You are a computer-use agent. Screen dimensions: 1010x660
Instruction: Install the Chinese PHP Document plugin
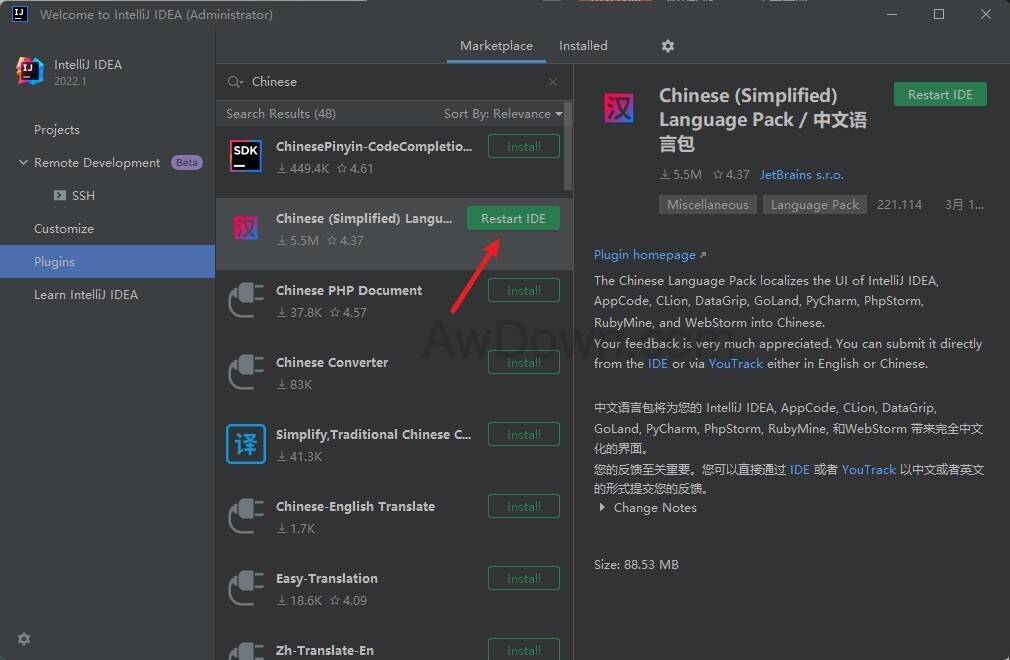point(523,291)
